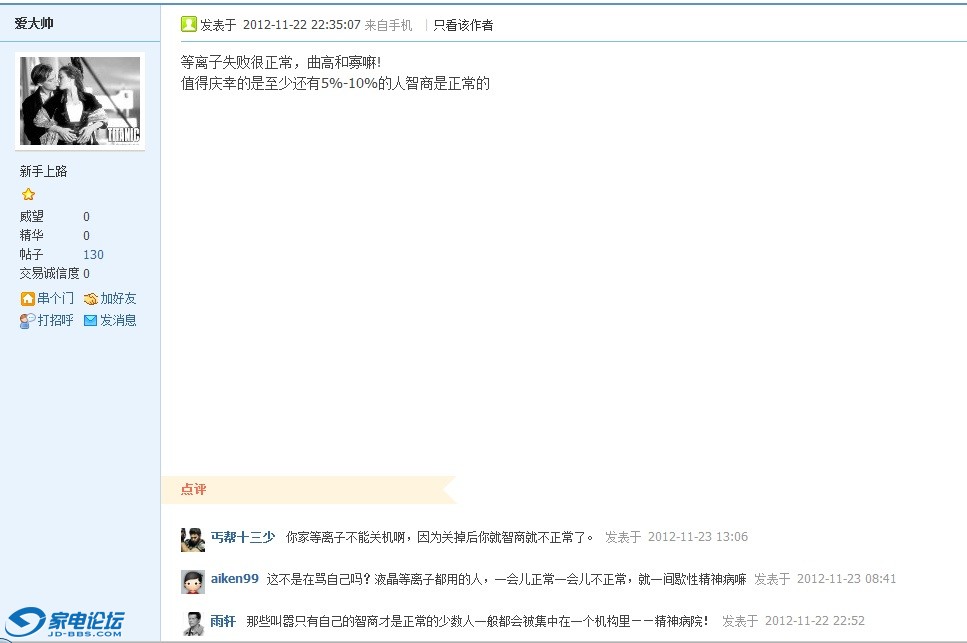967x643 pixels.
Task: Click the 串个门 house icon
Action: point(28,299)
